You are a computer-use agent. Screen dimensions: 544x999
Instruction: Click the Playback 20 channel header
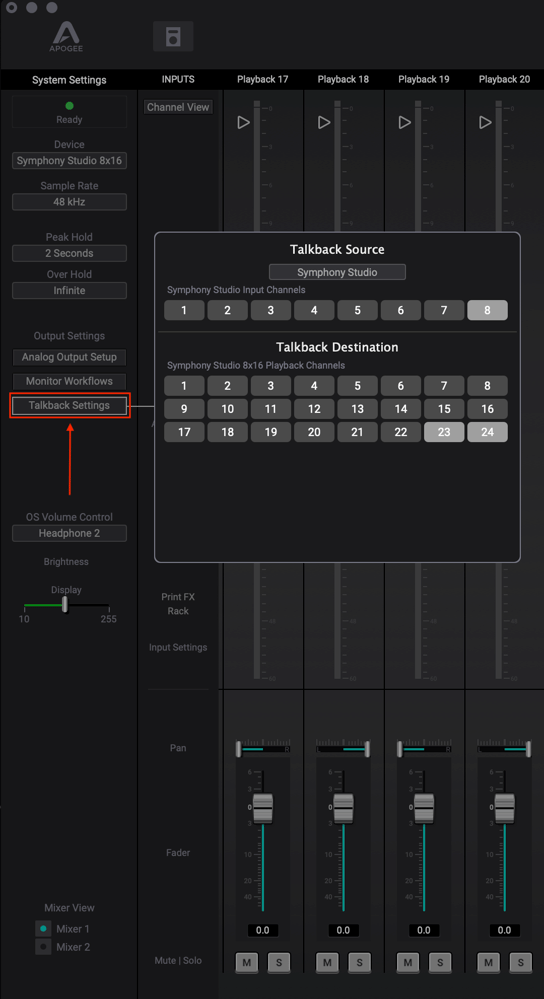(x=505, y=80)
